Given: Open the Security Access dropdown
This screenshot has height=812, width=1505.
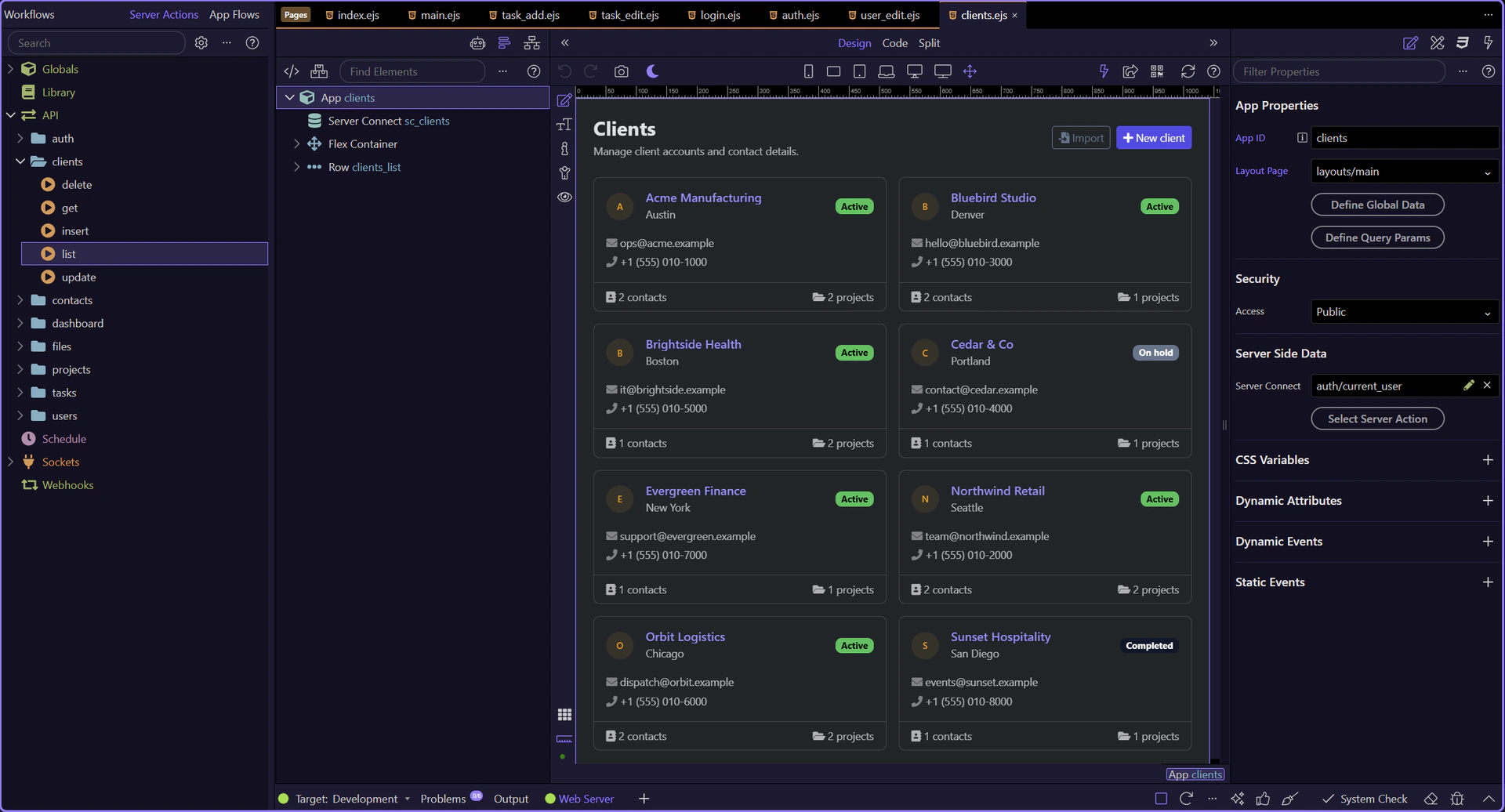Looking at the screenshot, I should click(x=1404, y=312).
